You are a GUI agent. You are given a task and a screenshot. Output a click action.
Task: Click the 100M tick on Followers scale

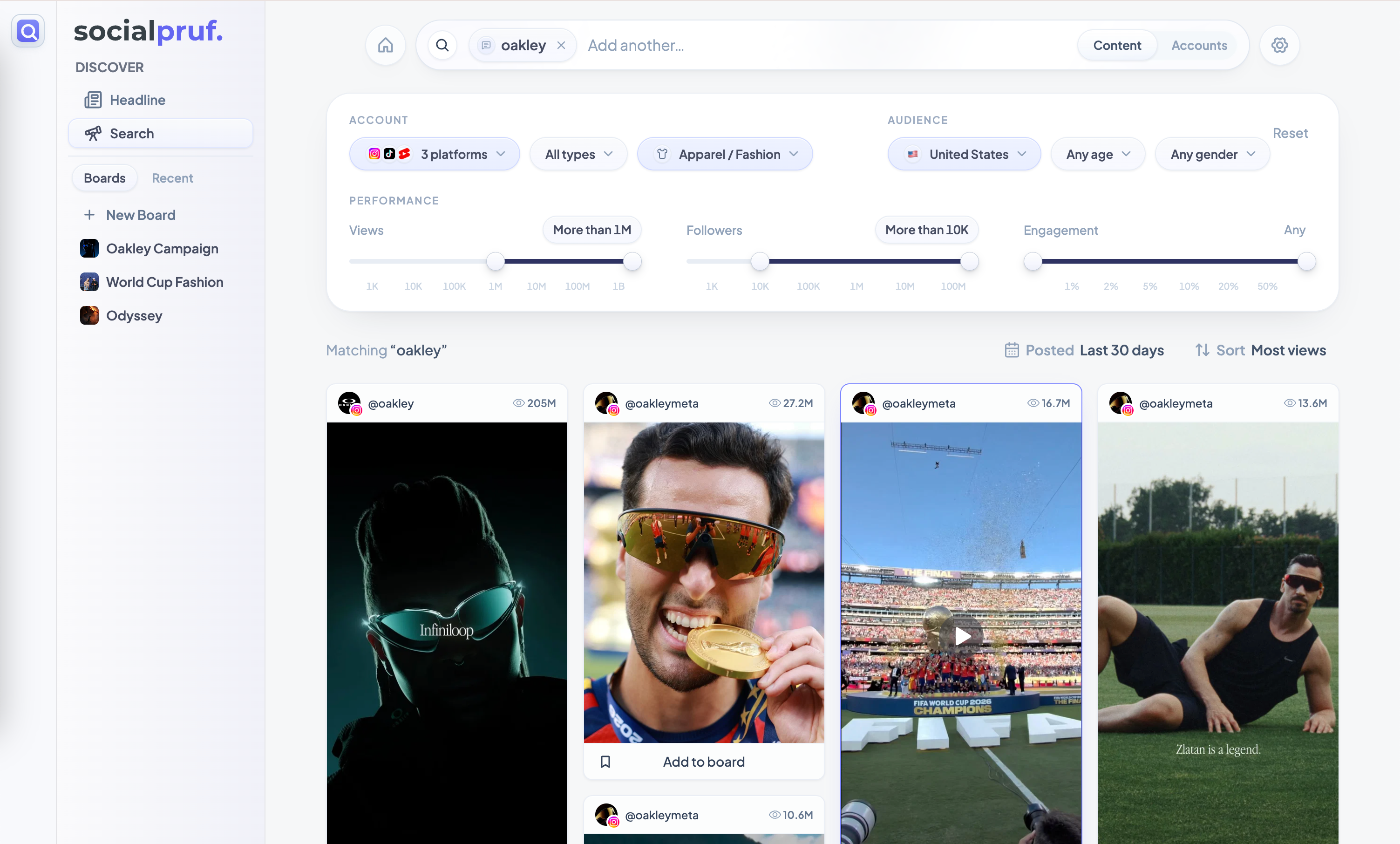coord(953,286)
